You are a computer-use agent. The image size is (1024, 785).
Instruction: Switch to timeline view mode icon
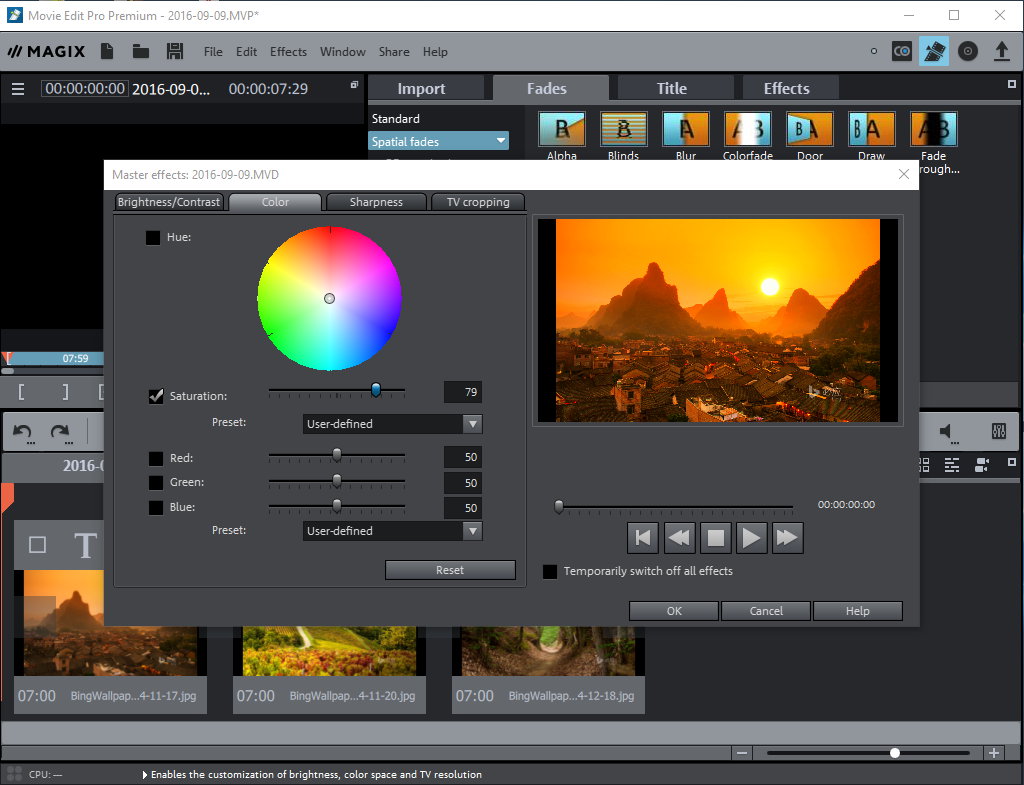pos(952,465)
